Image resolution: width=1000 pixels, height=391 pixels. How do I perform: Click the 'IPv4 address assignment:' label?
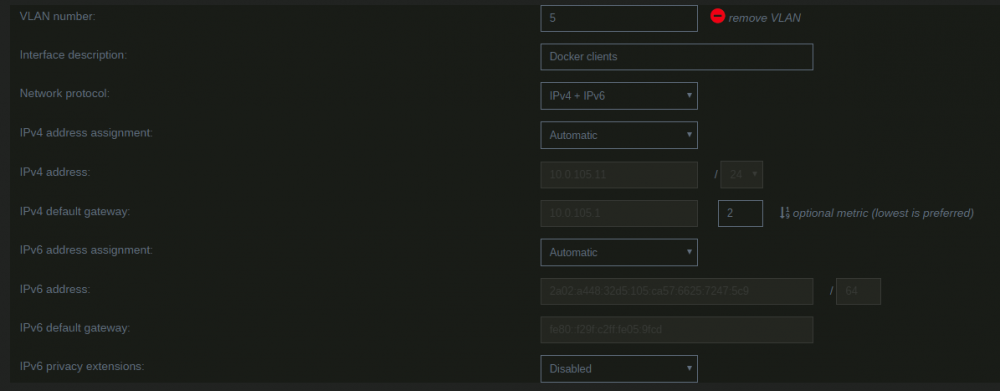[87, 133]
